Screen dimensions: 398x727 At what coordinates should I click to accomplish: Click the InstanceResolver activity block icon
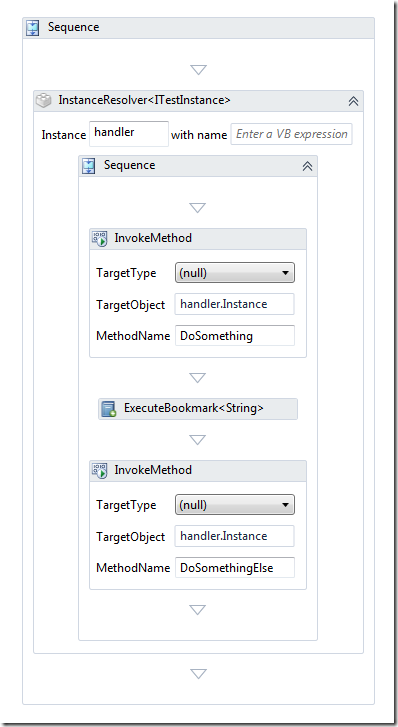(44, 100)
